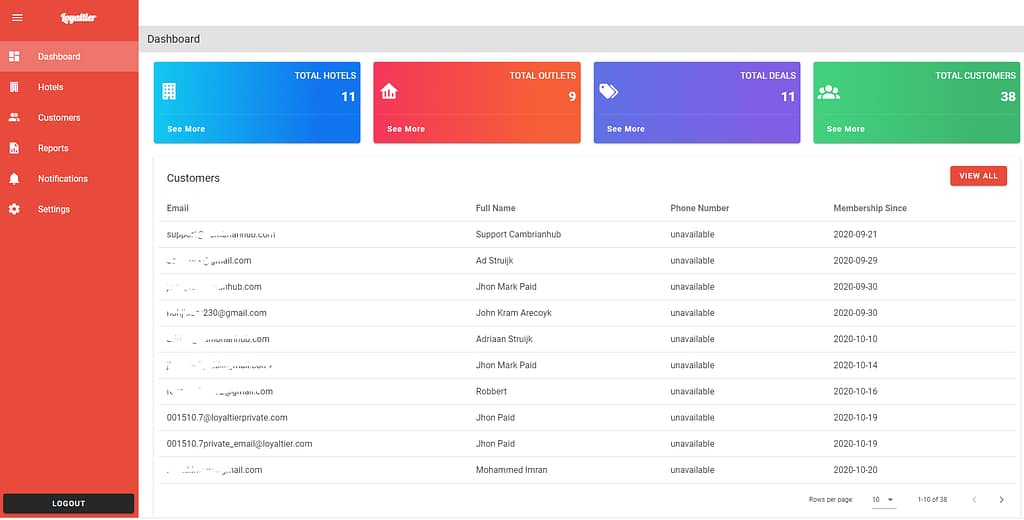This screenshot has height=520, width=1024.
Task: Click the Settings gear icon
Action: [x=14, y=209]
